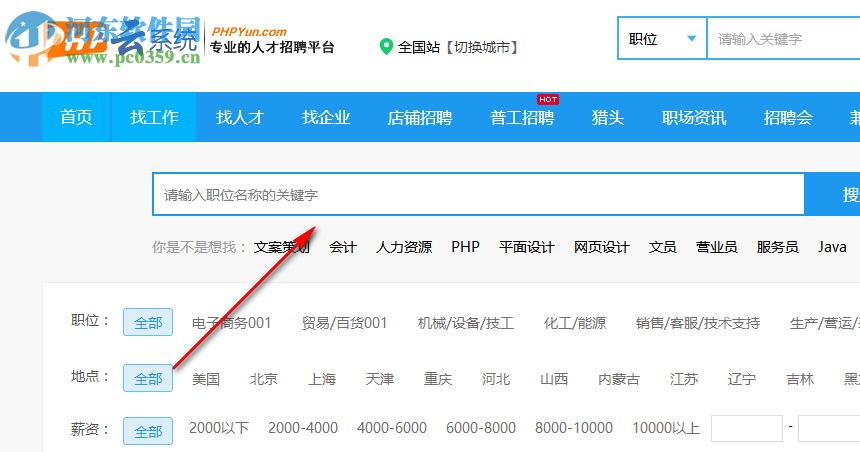The width and height of the screenshot is (860, 452).
Task: Filter salary by 4000-6000
Action: coord(392,428)
